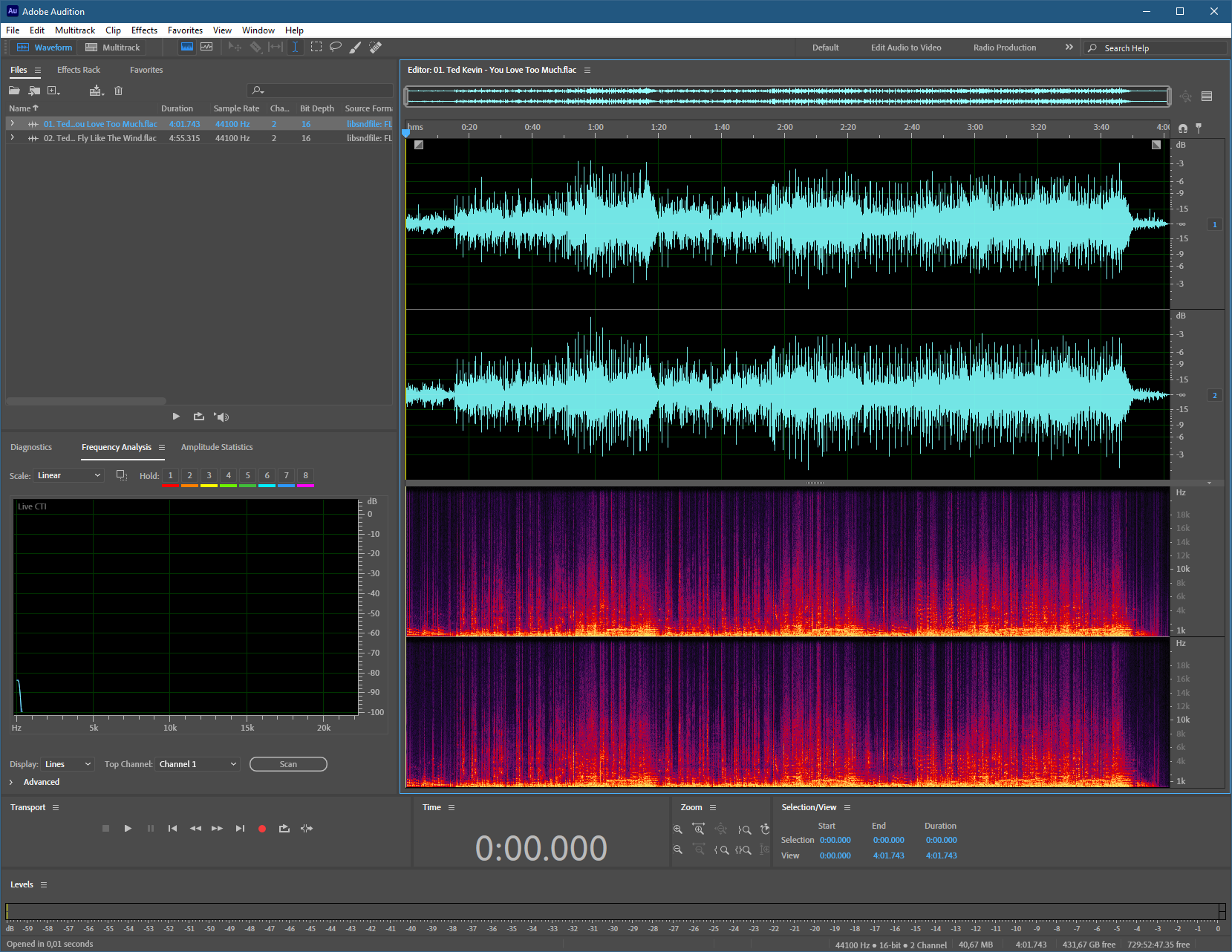Click the Import File icon
The width and height of the screenshot is (1232, 952).
pos(34,91)
